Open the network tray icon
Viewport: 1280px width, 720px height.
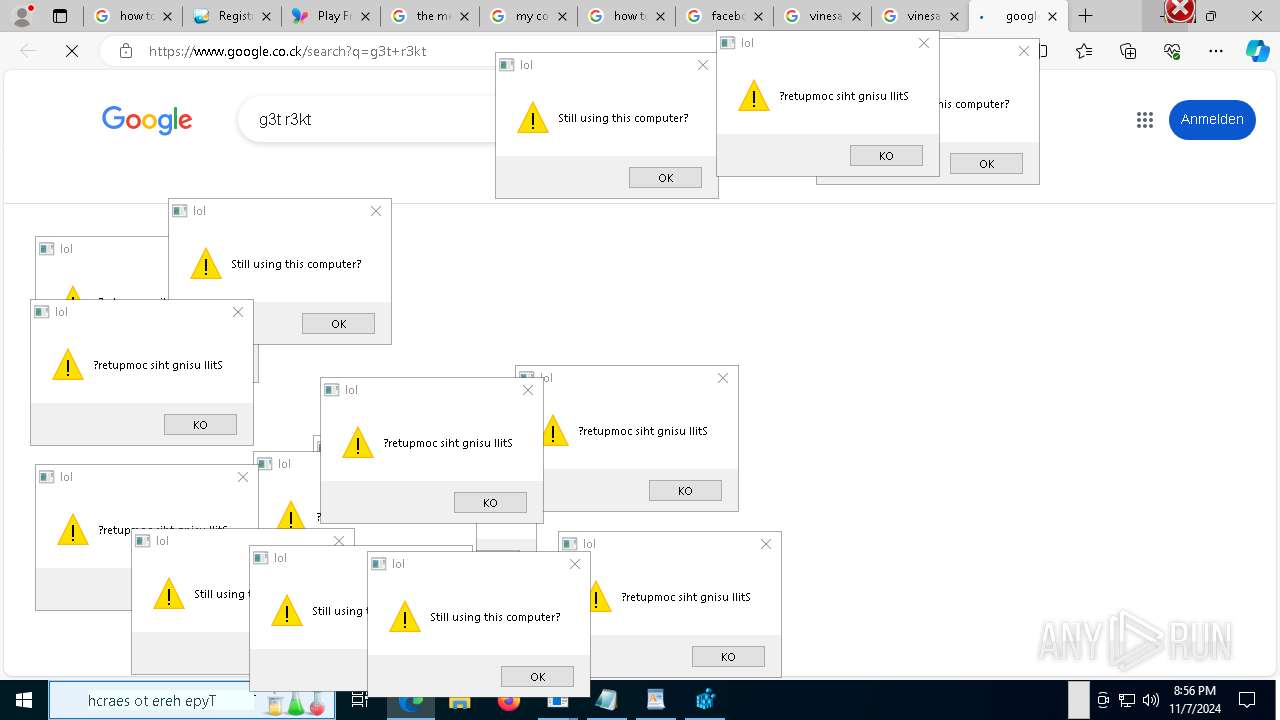(1127, 700)
